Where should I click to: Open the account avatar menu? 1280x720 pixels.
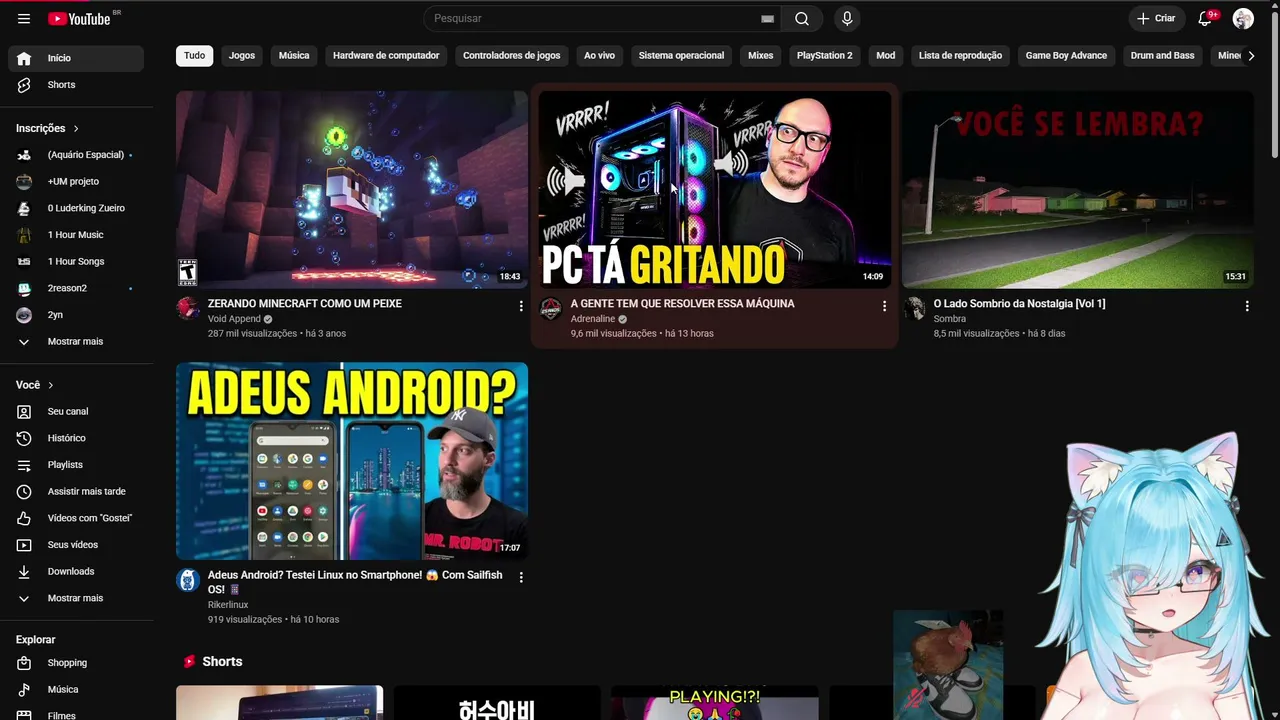[1243, 19]
